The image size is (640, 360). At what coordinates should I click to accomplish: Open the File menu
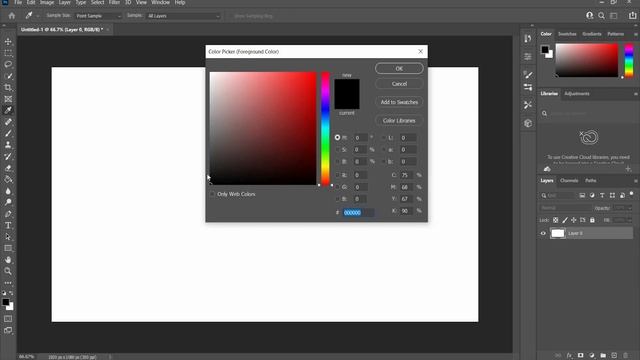click(x=18, y=2)
